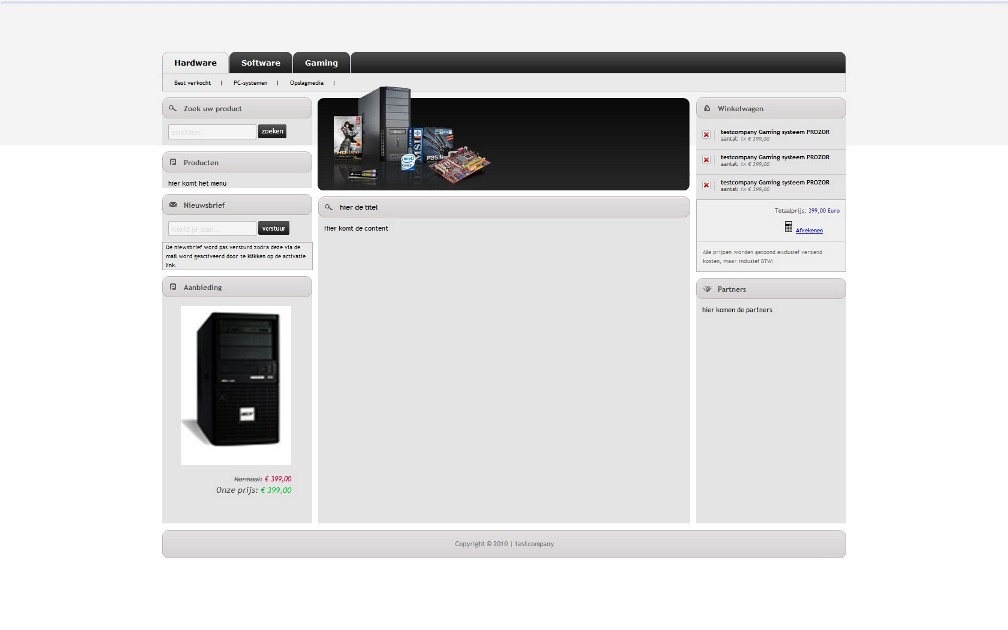Click the calculator icon next to Afrekenen
The width and height of the screenshot is (1008, 630).
[x=788, y=226]
